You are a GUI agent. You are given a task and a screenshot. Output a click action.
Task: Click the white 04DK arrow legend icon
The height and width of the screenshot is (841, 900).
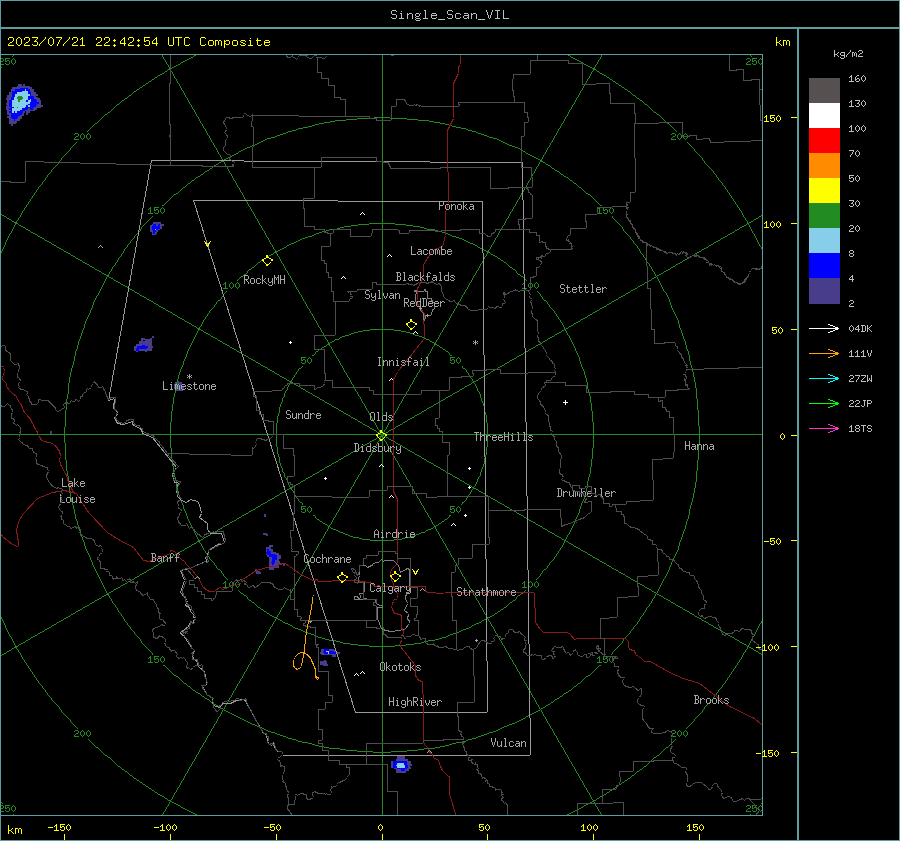(x=824, y=328)
